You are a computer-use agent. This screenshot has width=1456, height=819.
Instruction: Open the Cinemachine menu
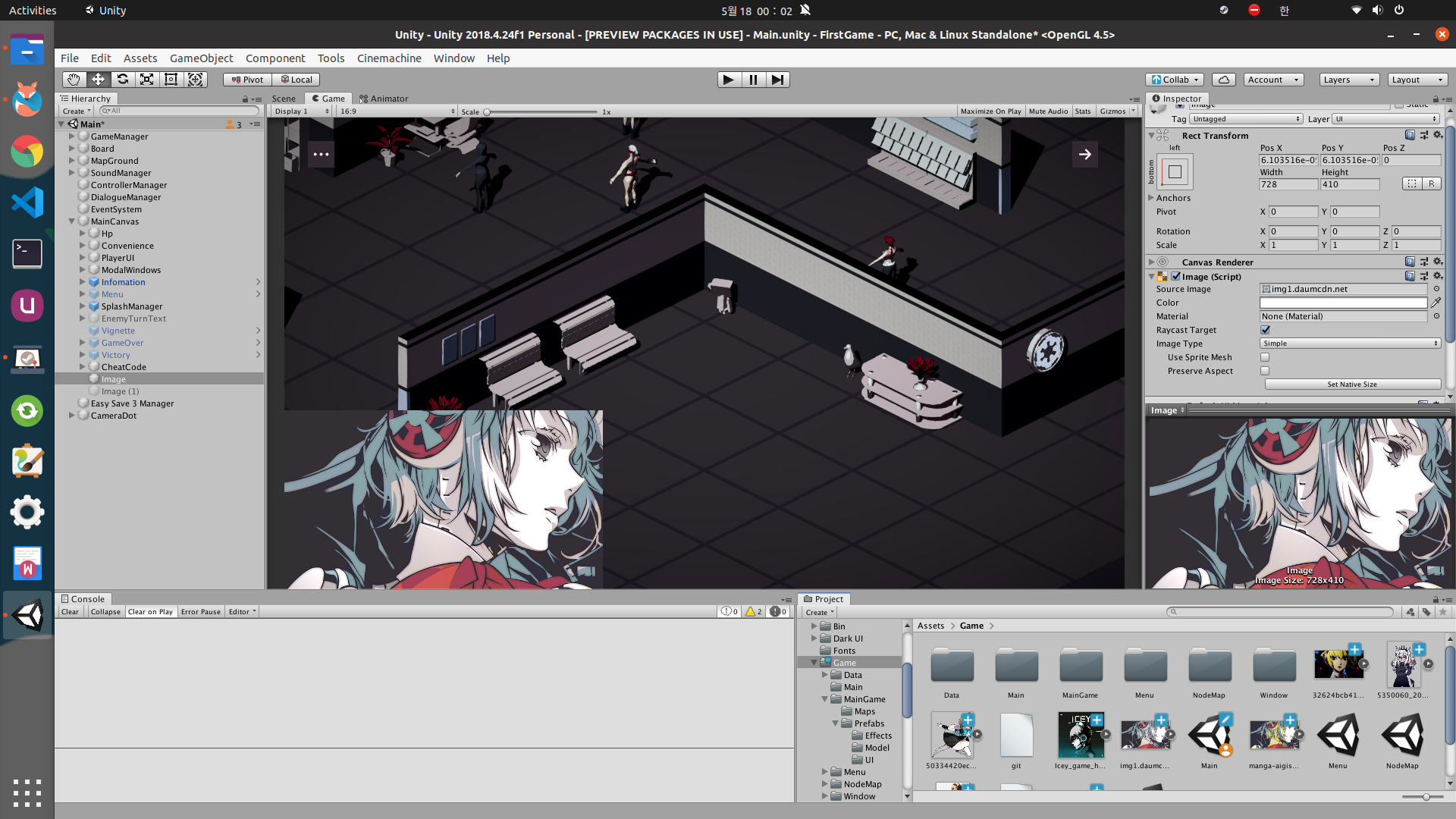pyautogui.click(x=389, y=58)
